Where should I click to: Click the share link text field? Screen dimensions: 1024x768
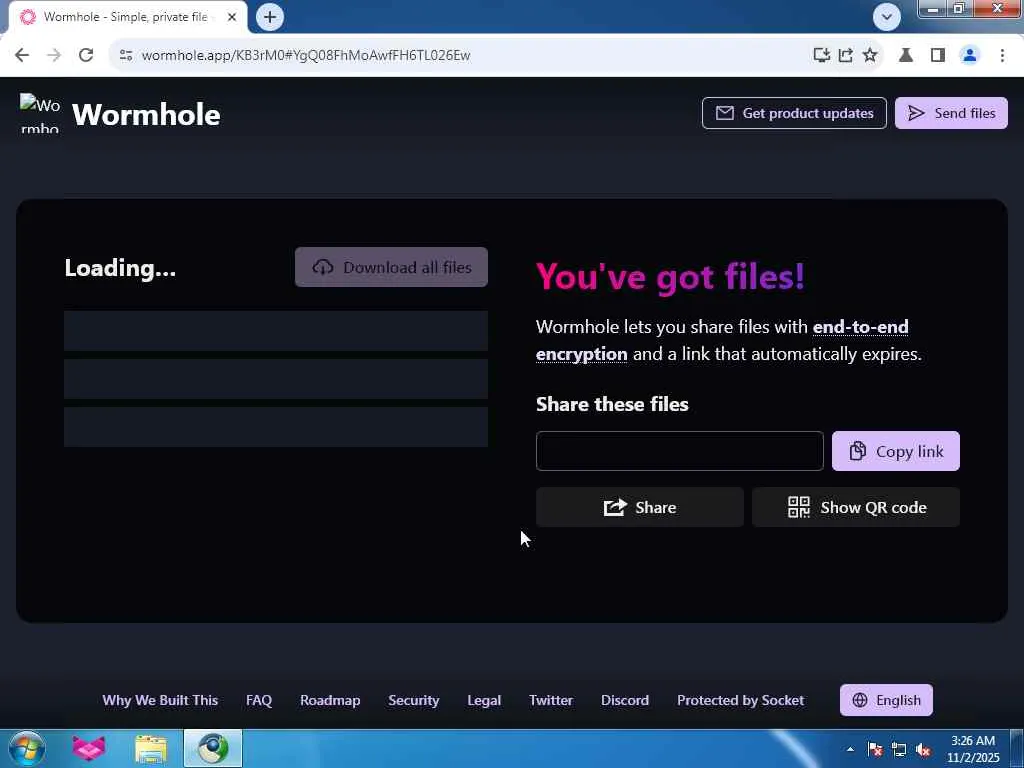point(679,451)
